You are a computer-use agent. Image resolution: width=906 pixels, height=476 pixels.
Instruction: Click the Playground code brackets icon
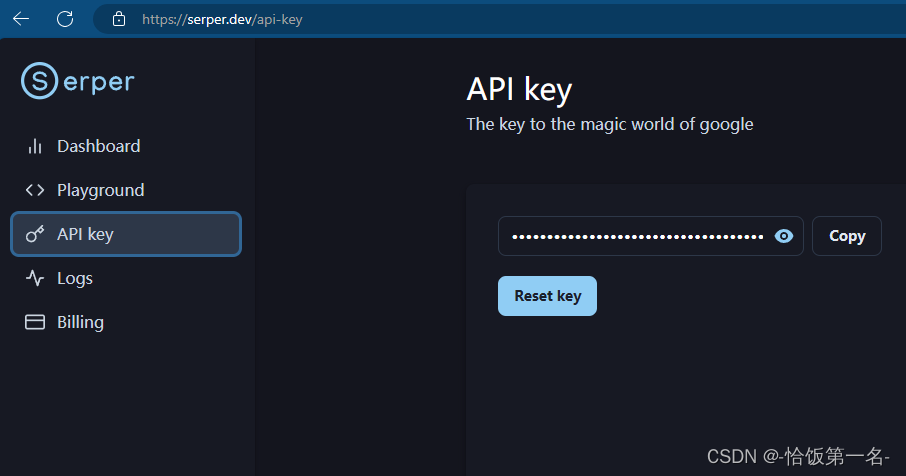[35, 190]
